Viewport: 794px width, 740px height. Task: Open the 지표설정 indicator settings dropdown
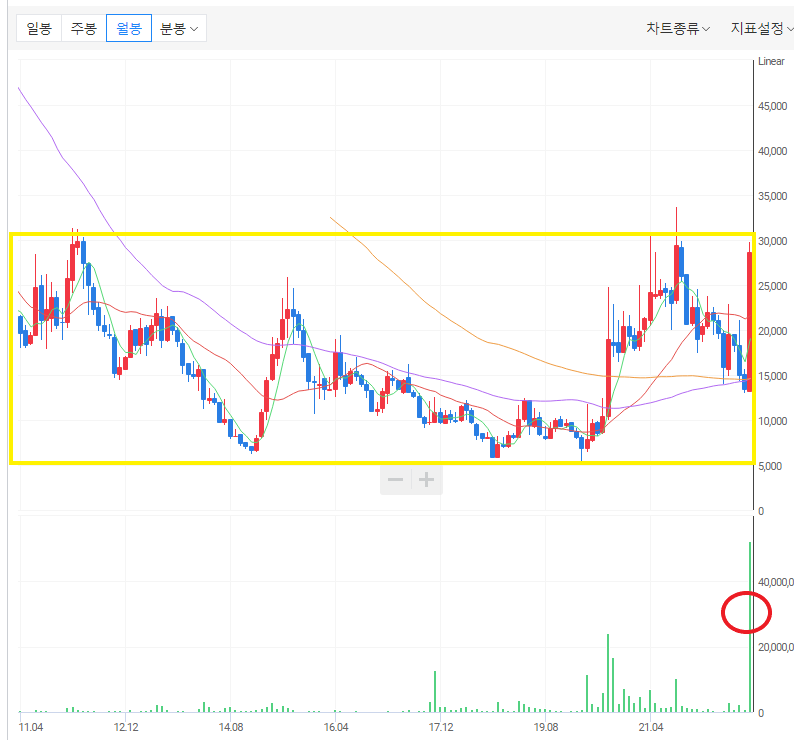(x=762, y=28)
